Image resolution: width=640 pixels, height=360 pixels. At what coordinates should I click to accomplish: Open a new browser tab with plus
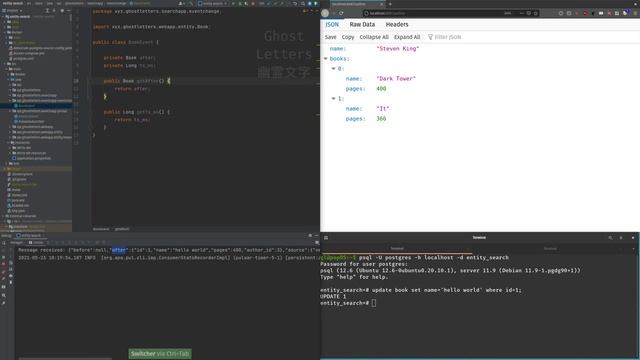390,4
